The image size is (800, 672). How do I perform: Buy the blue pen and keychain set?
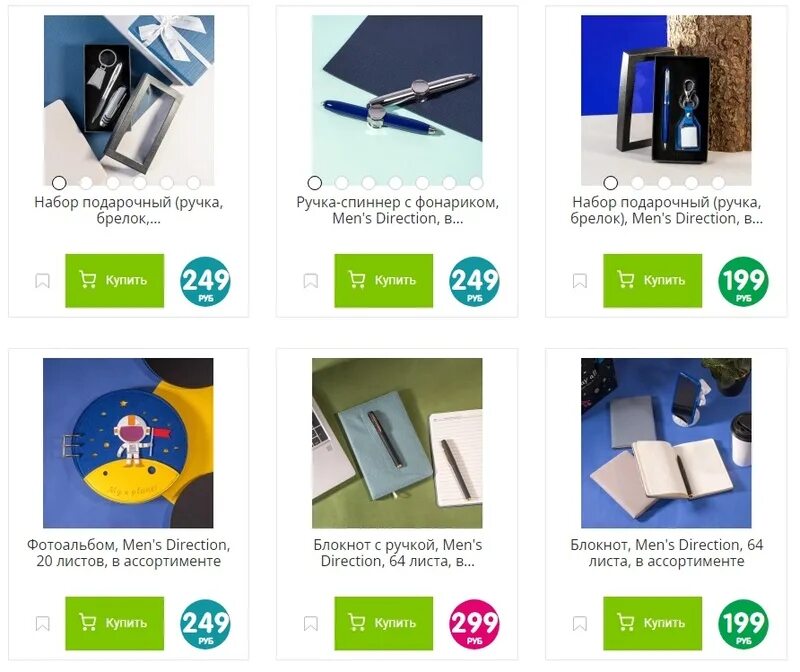click(x=653, y=281)
